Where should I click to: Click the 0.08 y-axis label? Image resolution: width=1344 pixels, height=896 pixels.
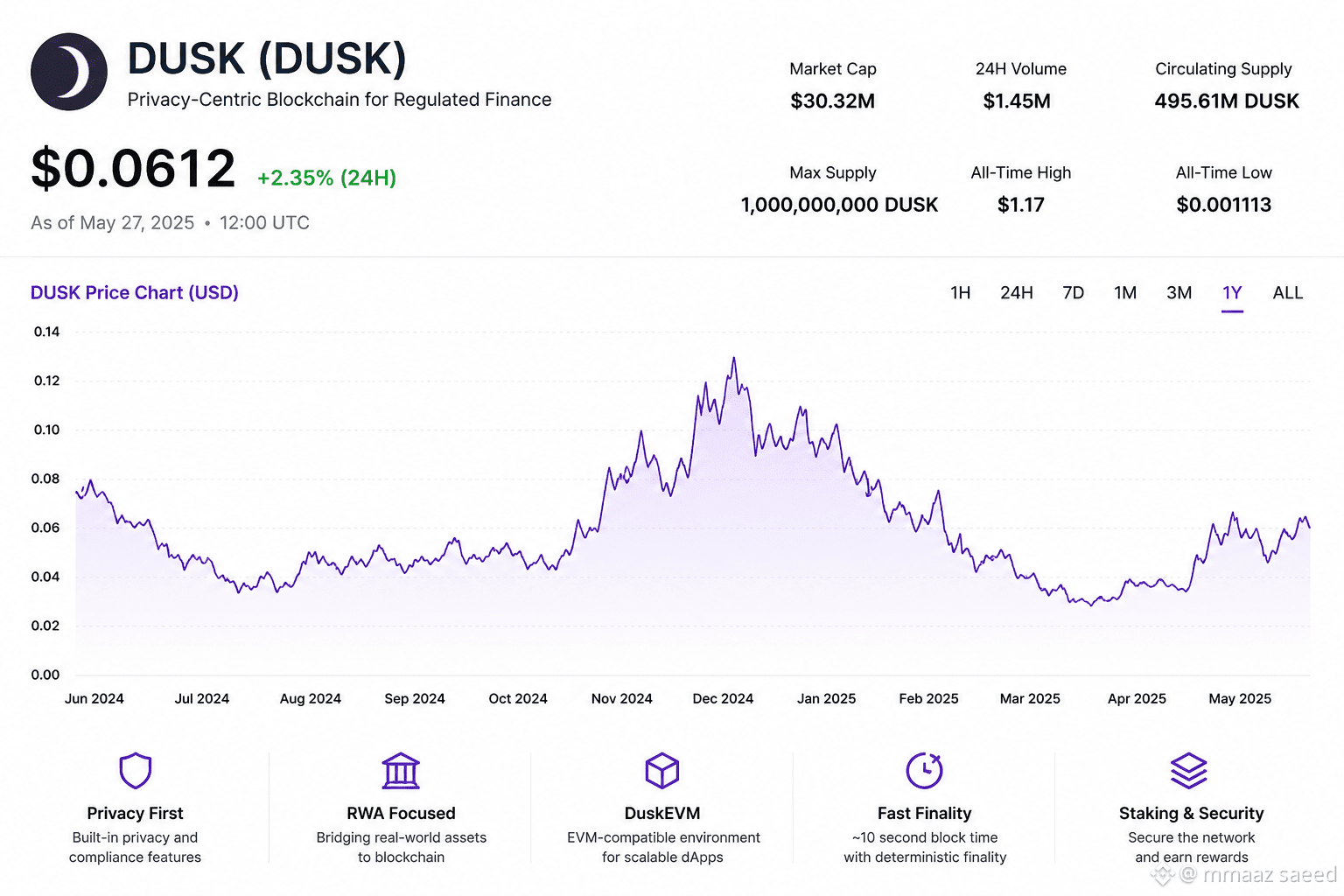tap(45, 479)
